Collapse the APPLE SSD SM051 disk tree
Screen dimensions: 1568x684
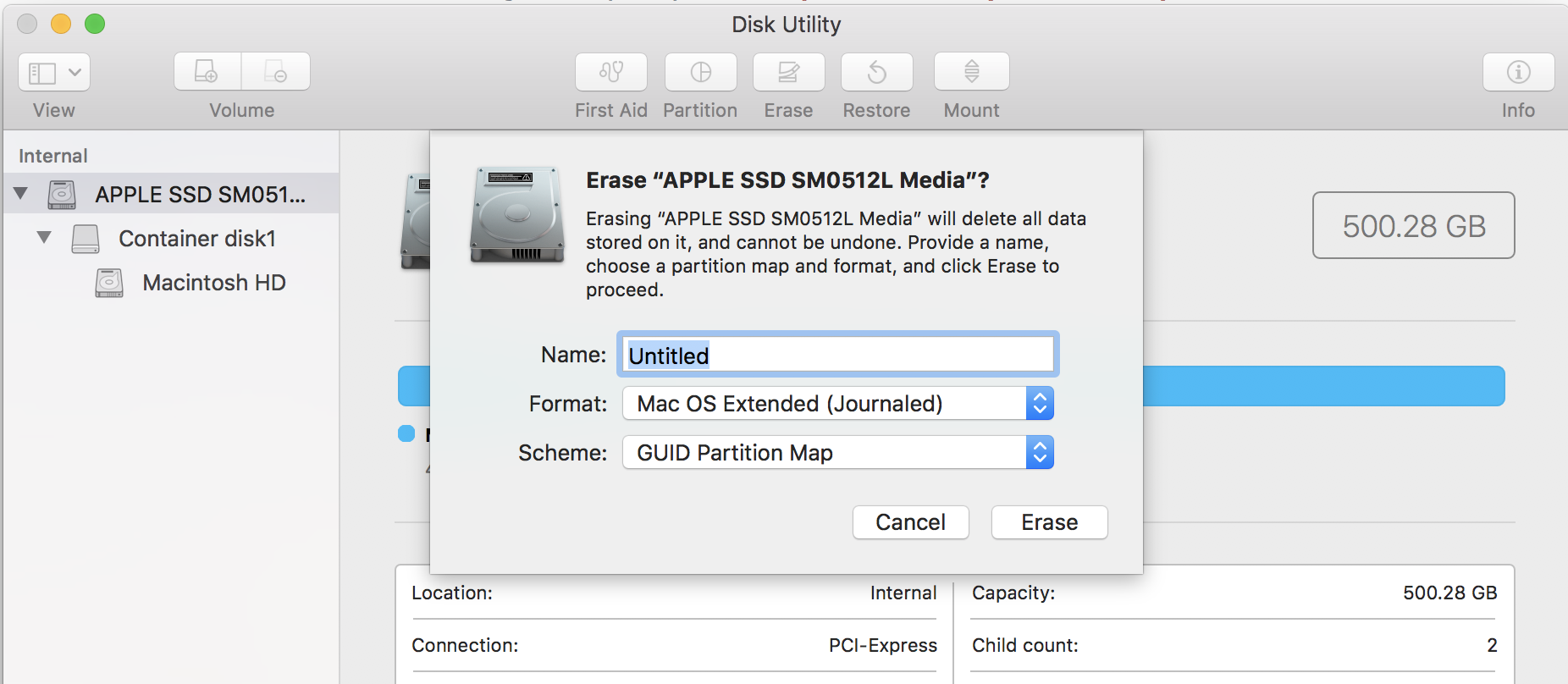21,194
